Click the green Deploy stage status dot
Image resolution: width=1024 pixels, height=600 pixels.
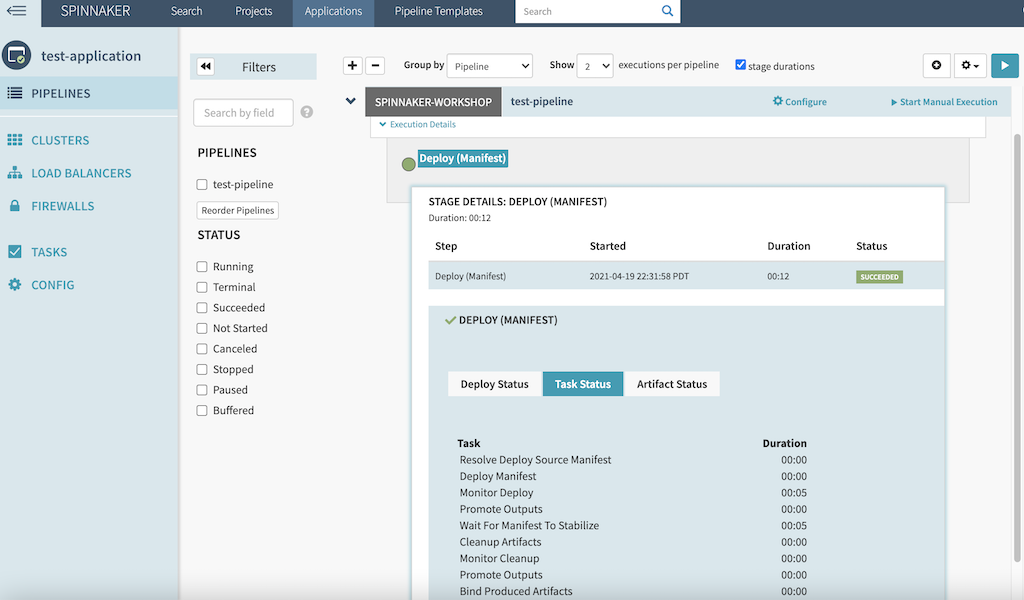408,165
